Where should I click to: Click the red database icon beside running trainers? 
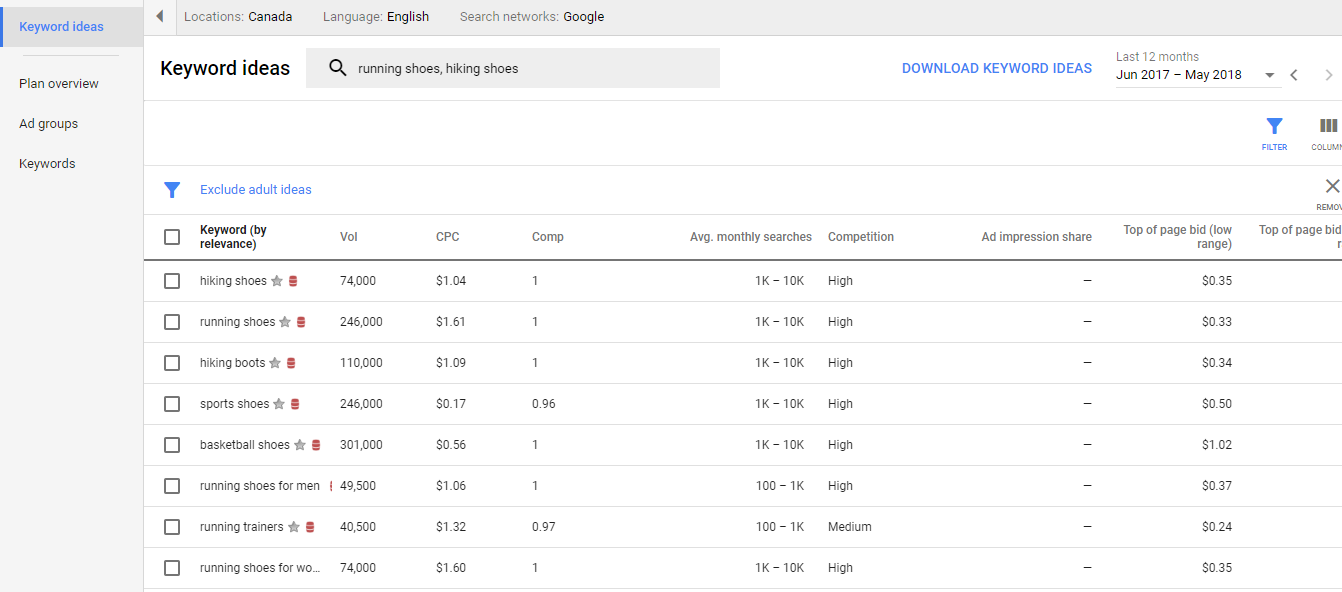click(x=310, y=527)
